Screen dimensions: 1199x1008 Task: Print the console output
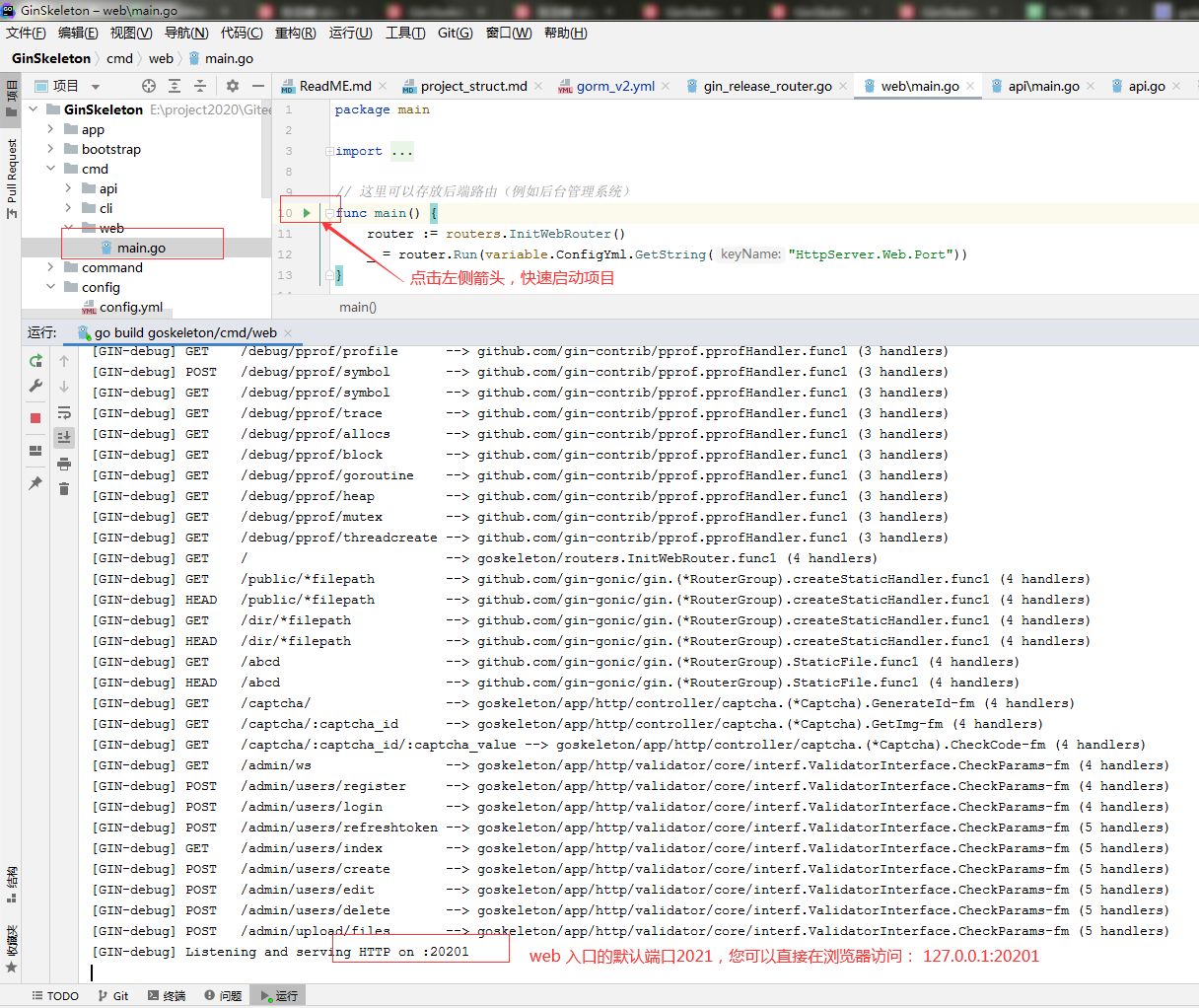point(64,464)
